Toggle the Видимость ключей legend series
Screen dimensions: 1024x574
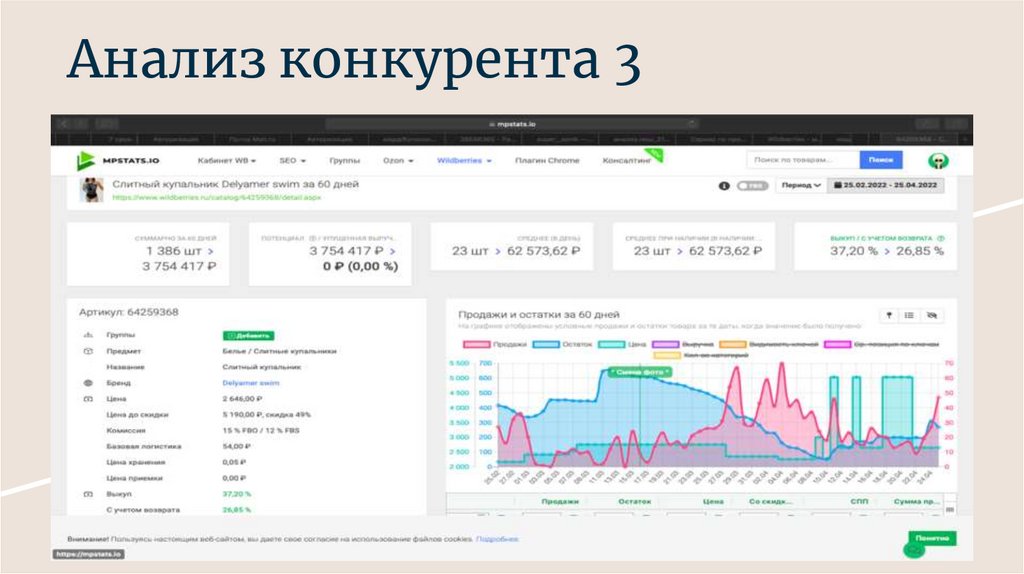[x=768, y=344]
